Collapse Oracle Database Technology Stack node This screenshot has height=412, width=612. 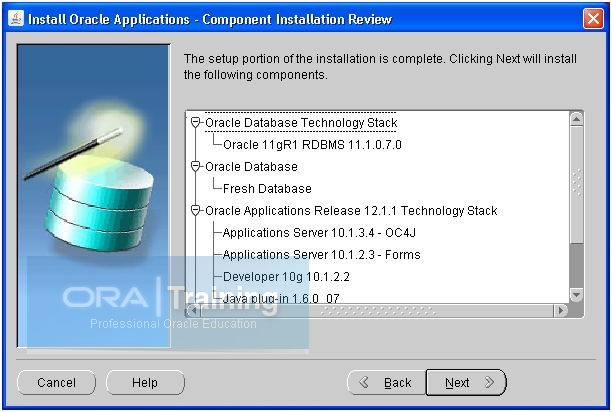(x=196, y=123)
